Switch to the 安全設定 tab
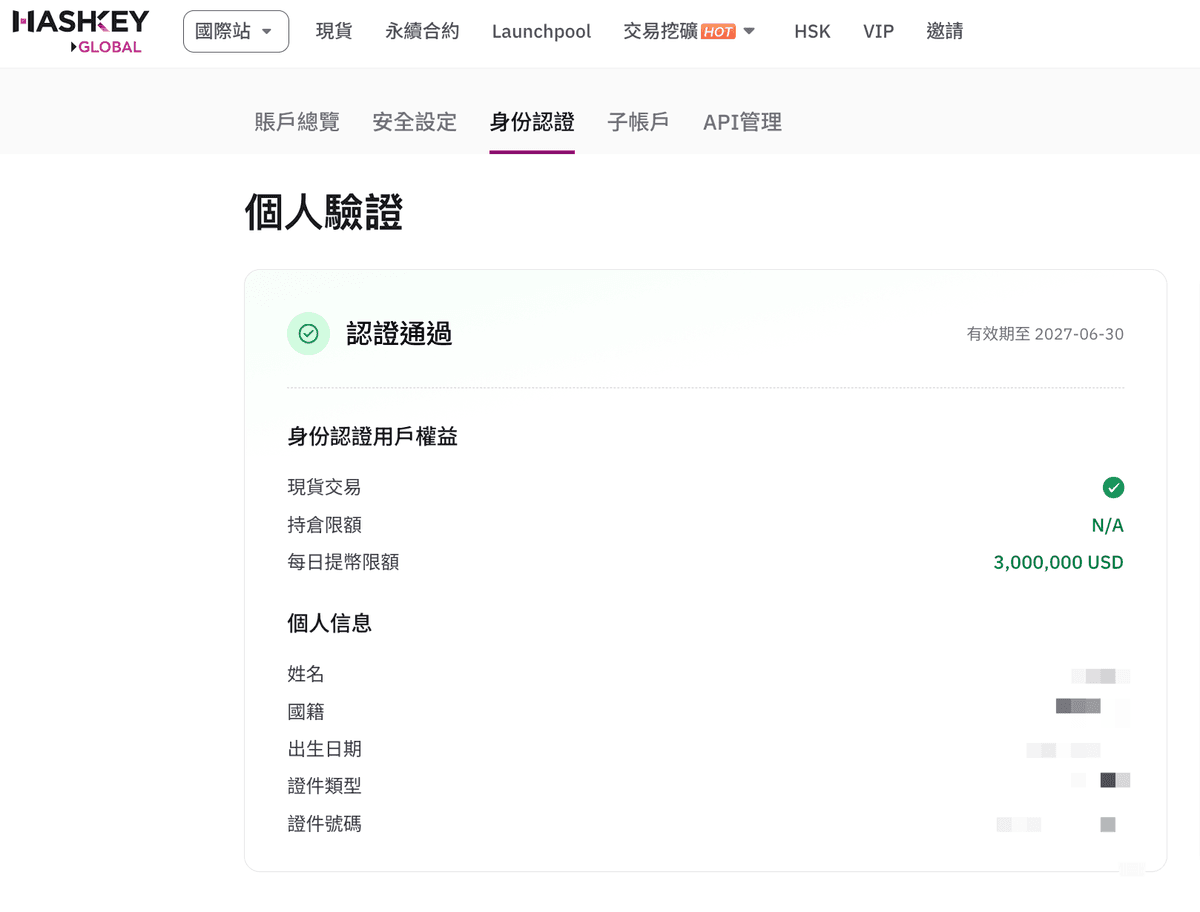The height and width of the screenshot is (912, 1200). tap(414, 121)
